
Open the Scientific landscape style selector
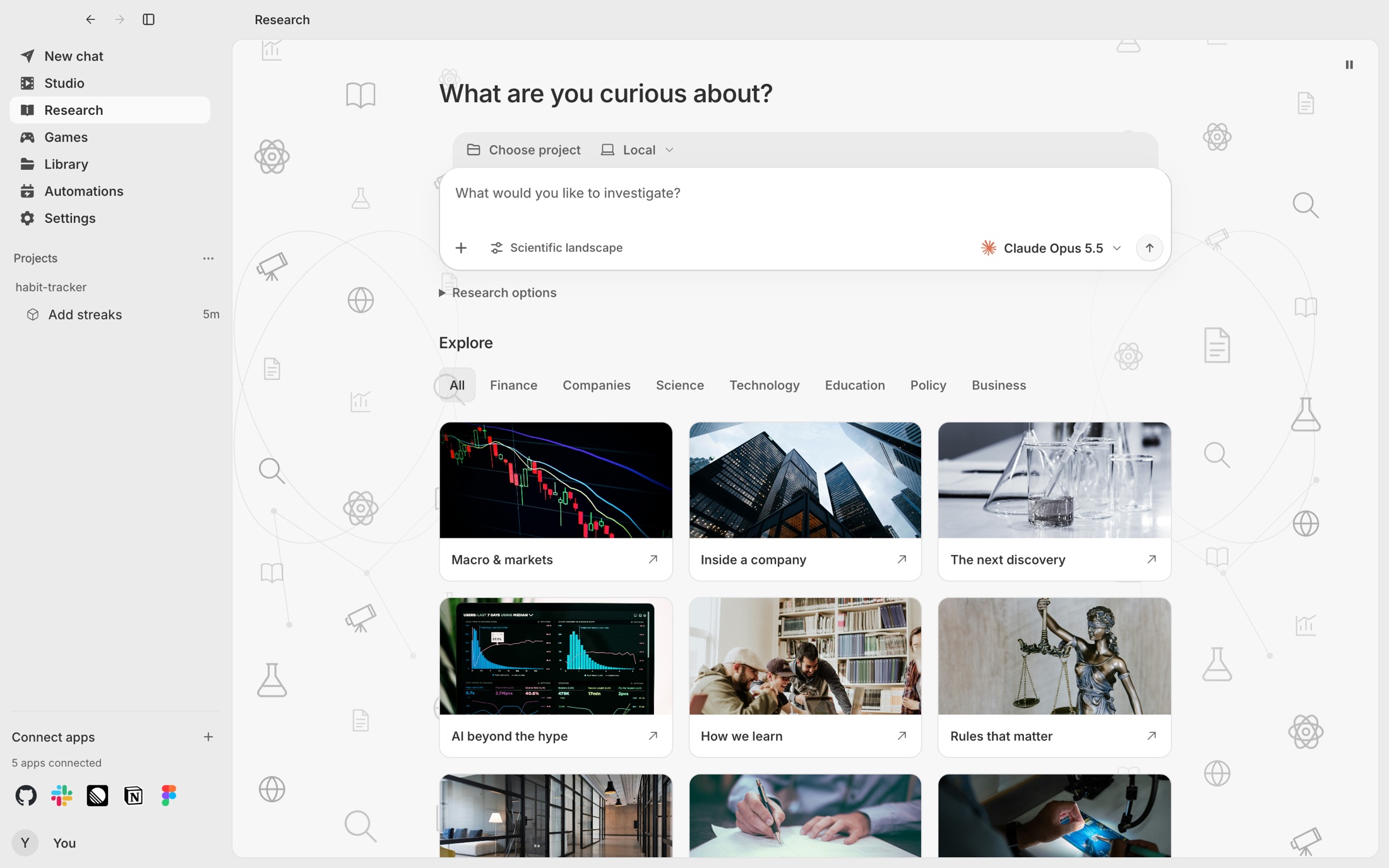[556, 247]
